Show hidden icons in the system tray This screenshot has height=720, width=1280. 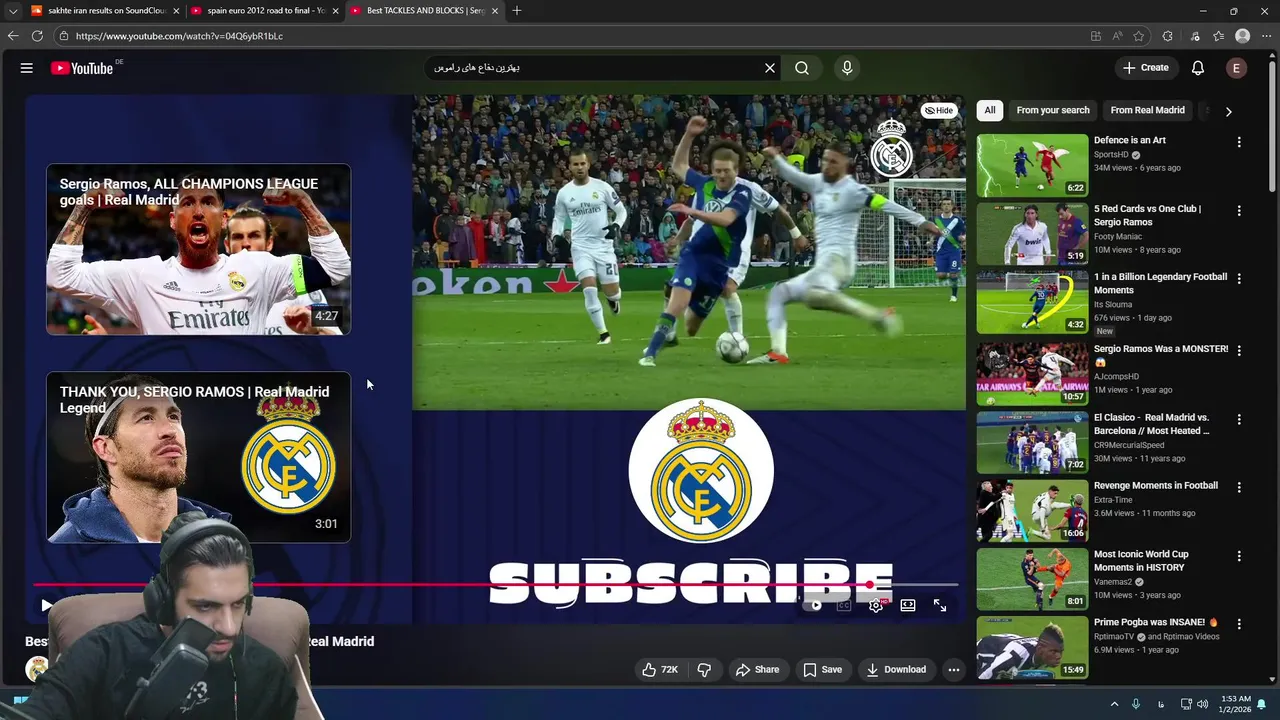pyautogui.click(x=1114, y=704)
